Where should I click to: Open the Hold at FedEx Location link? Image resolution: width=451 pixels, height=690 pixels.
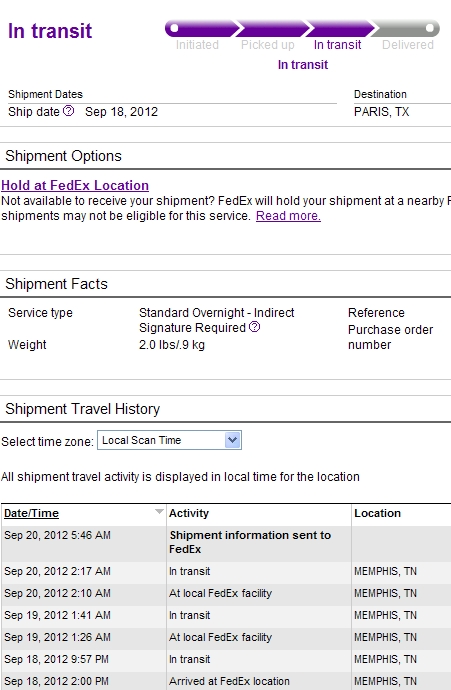(x=75, y=185)
